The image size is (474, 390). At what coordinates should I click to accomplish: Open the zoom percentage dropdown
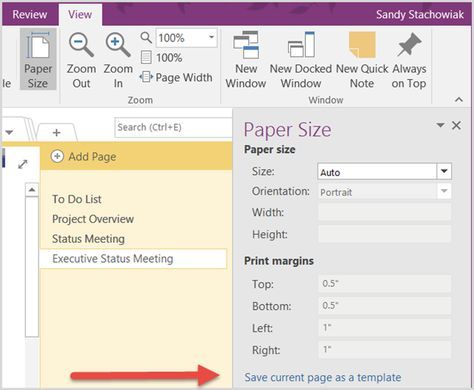coord(211,37)
